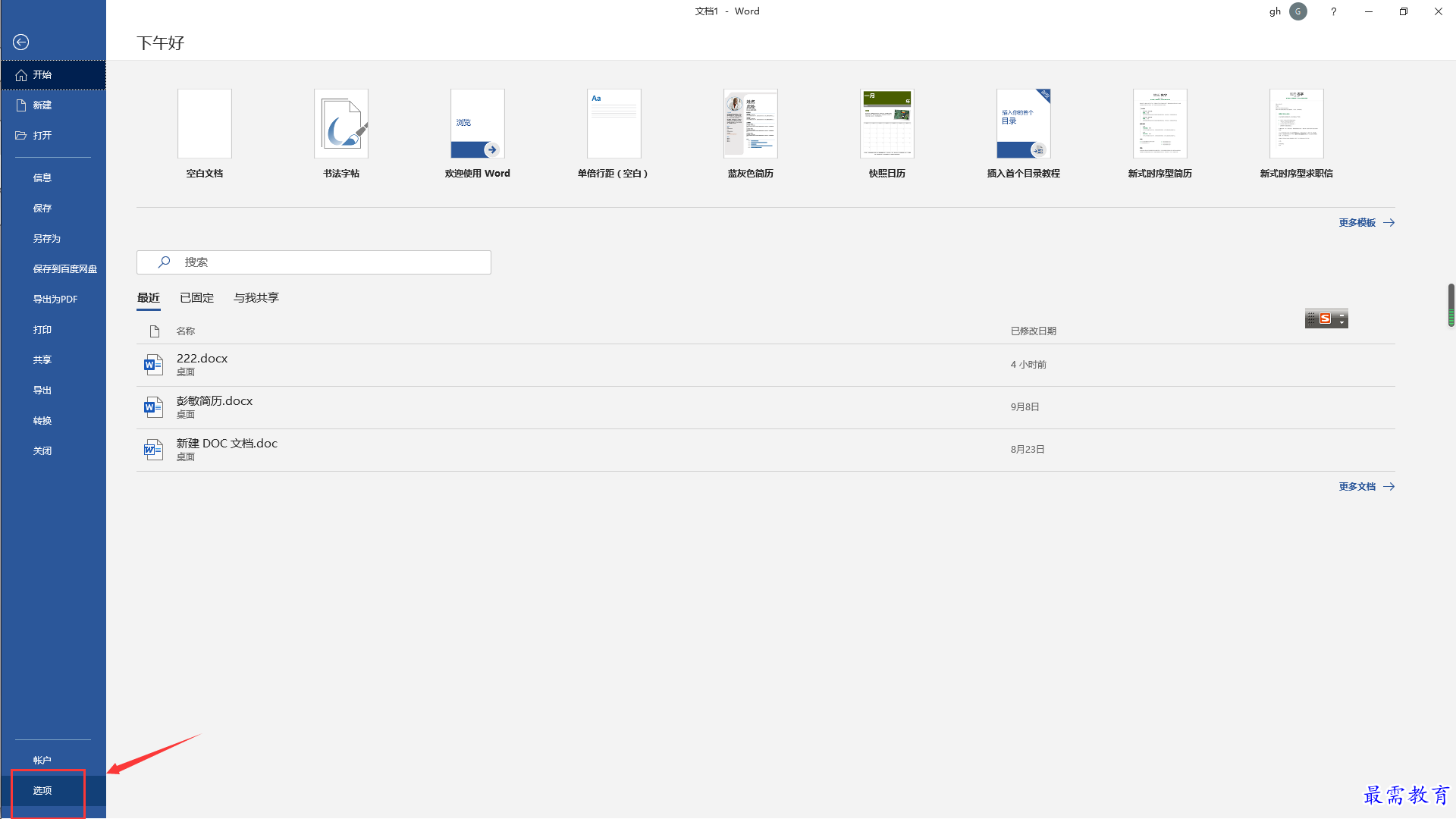Viewport: 1456px width, 819px height.
Task: Open Help with the question mark icon
Action: pos(1333,11)
